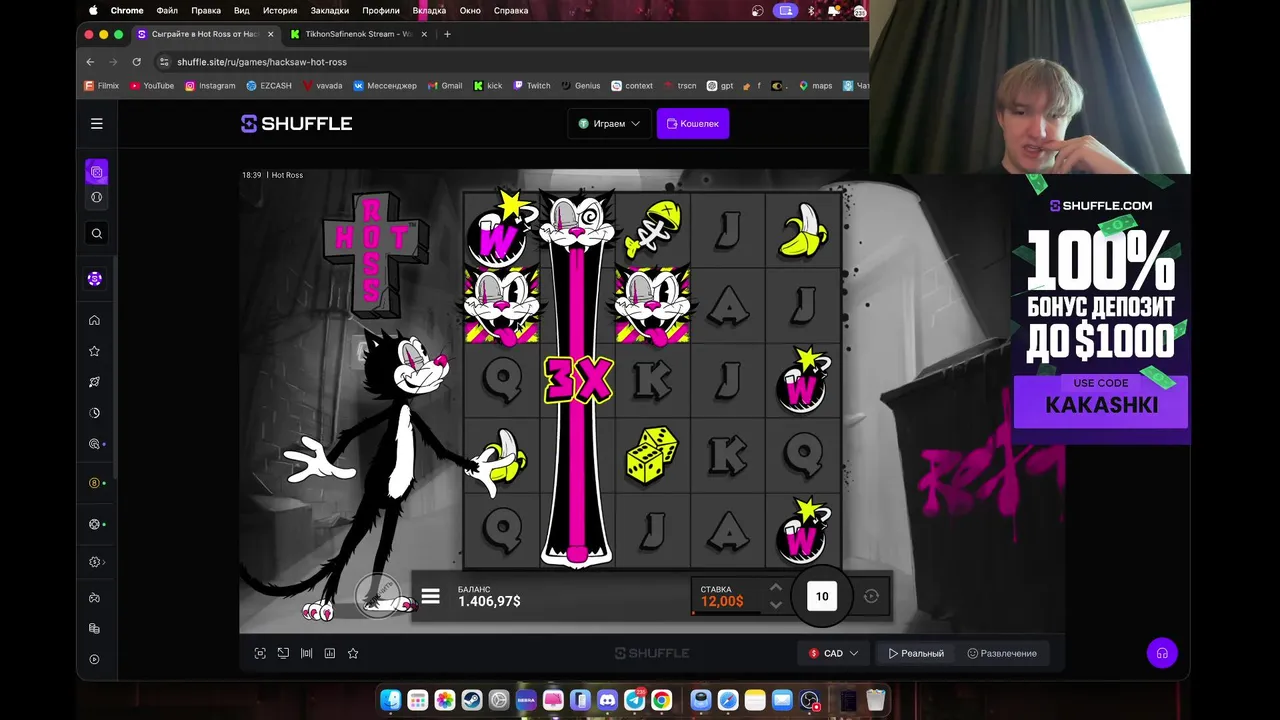Viewport: 1280px width, 720px height.
Task: Open sidebar search magnifier
Action: point(97,233)
